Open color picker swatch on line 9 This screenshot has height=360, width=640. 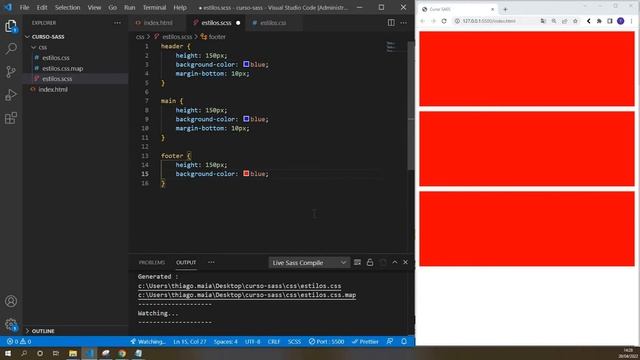[x=246, y=119]
